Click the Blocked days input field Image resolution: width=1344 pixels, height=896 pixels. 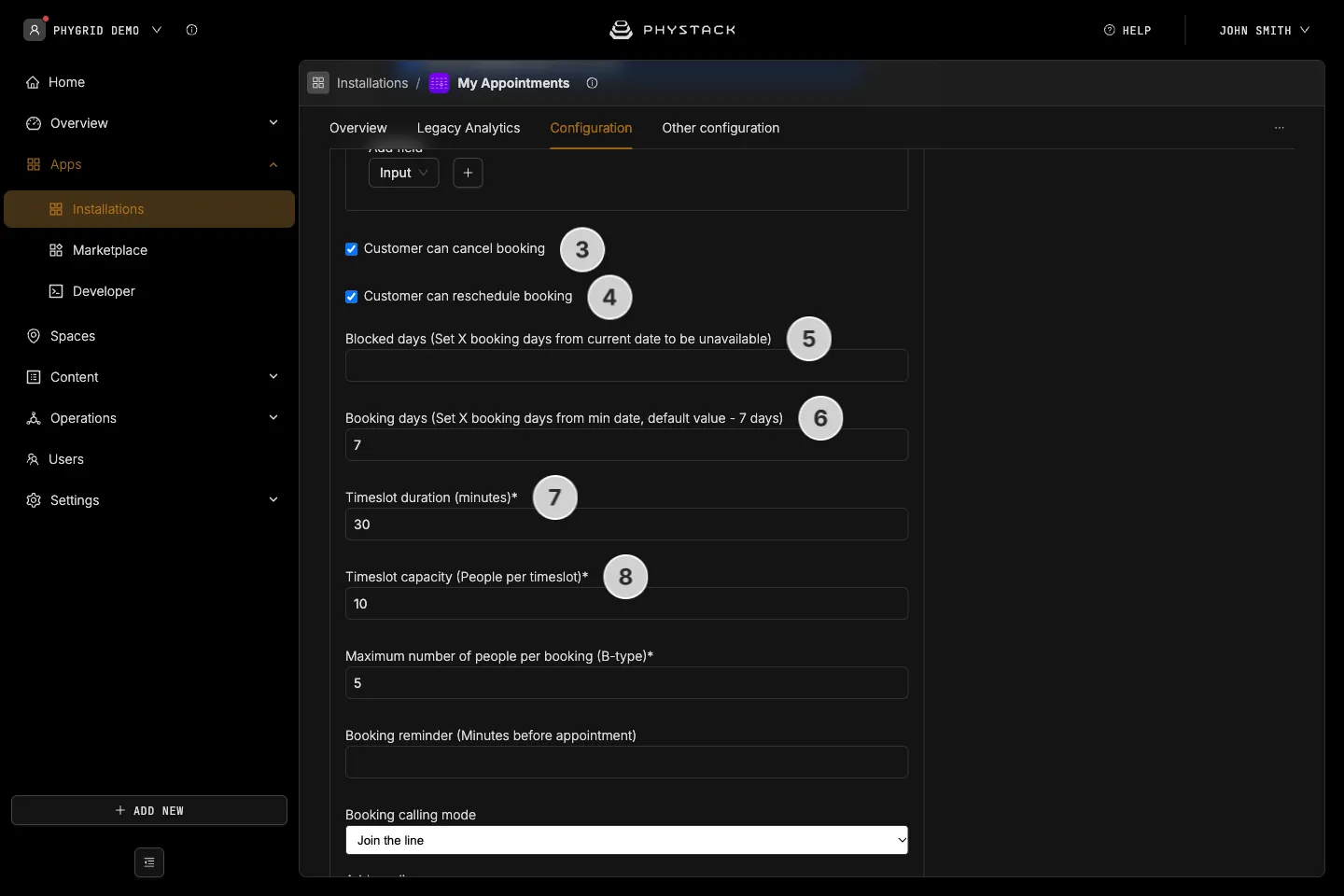pos(627,366)
